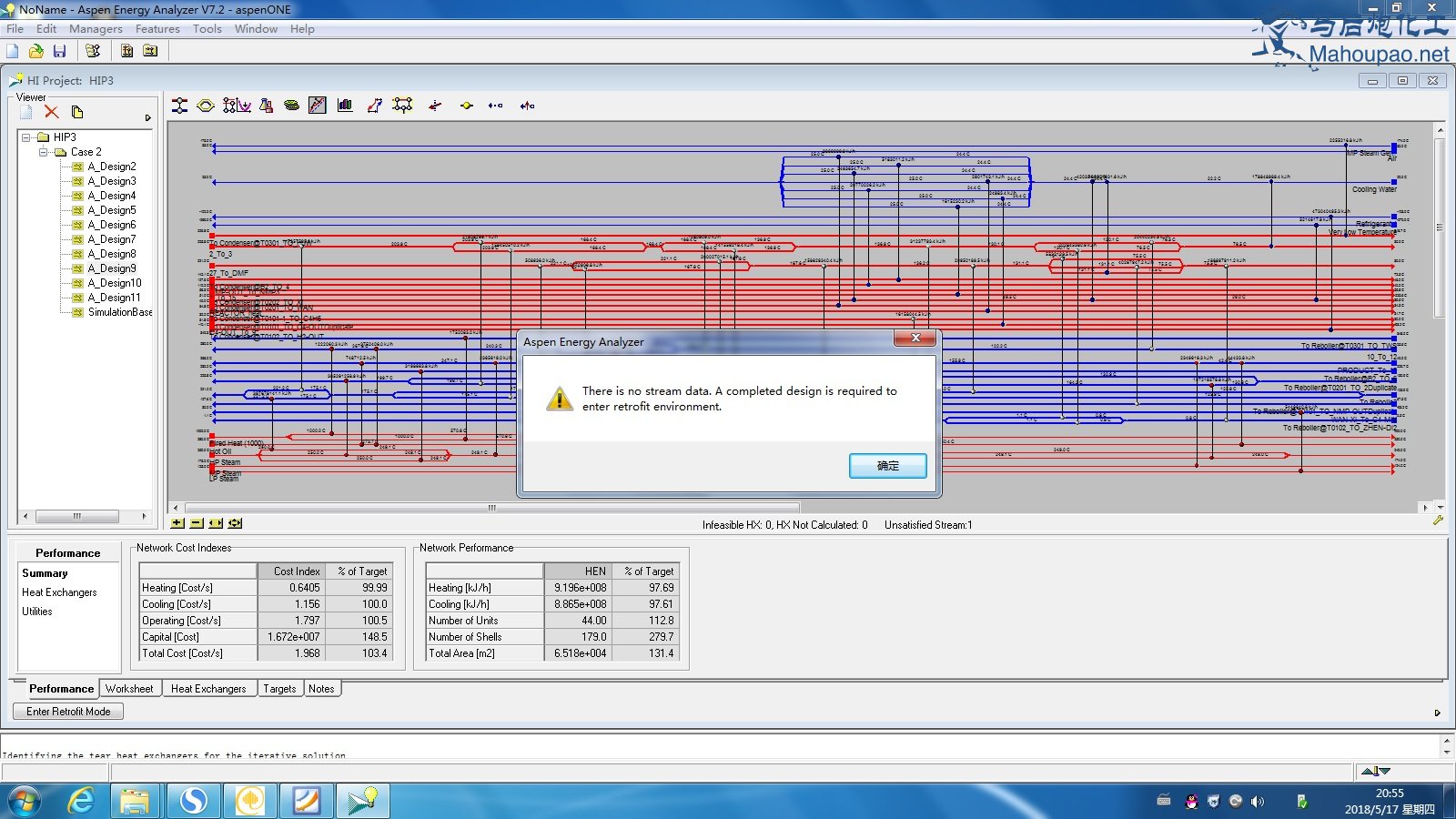Click the Enter Retrofit Mode button
1456x819 pixels.
click(68, 712)
